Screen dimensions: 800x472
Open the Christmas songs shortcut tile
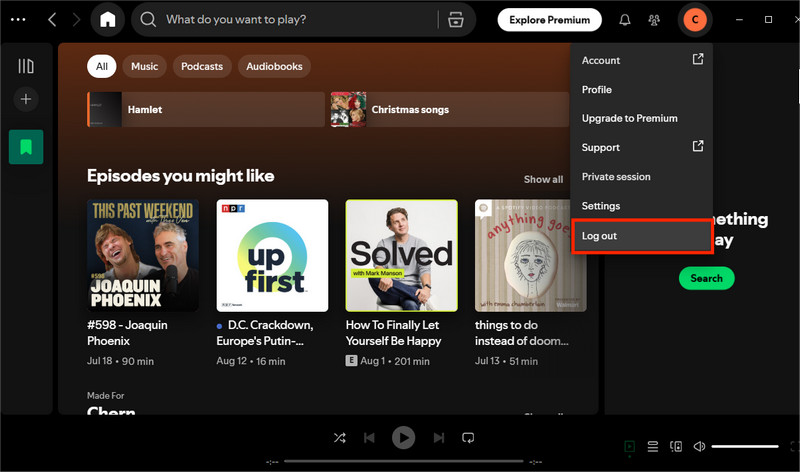(449, 109)
